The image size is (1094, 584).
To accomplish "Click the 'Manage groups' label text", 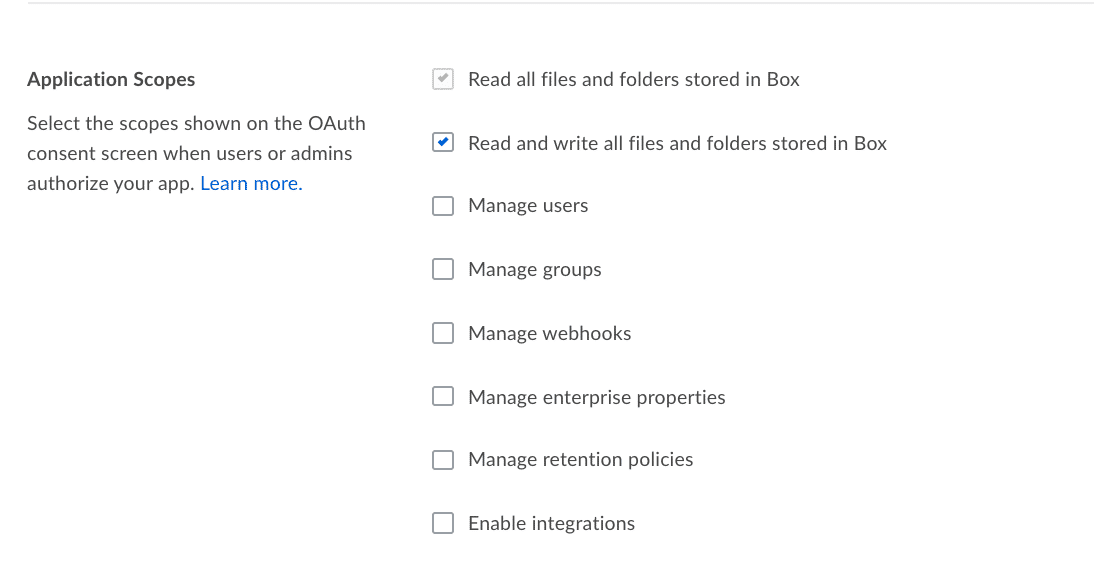I will tap(534, 269).
